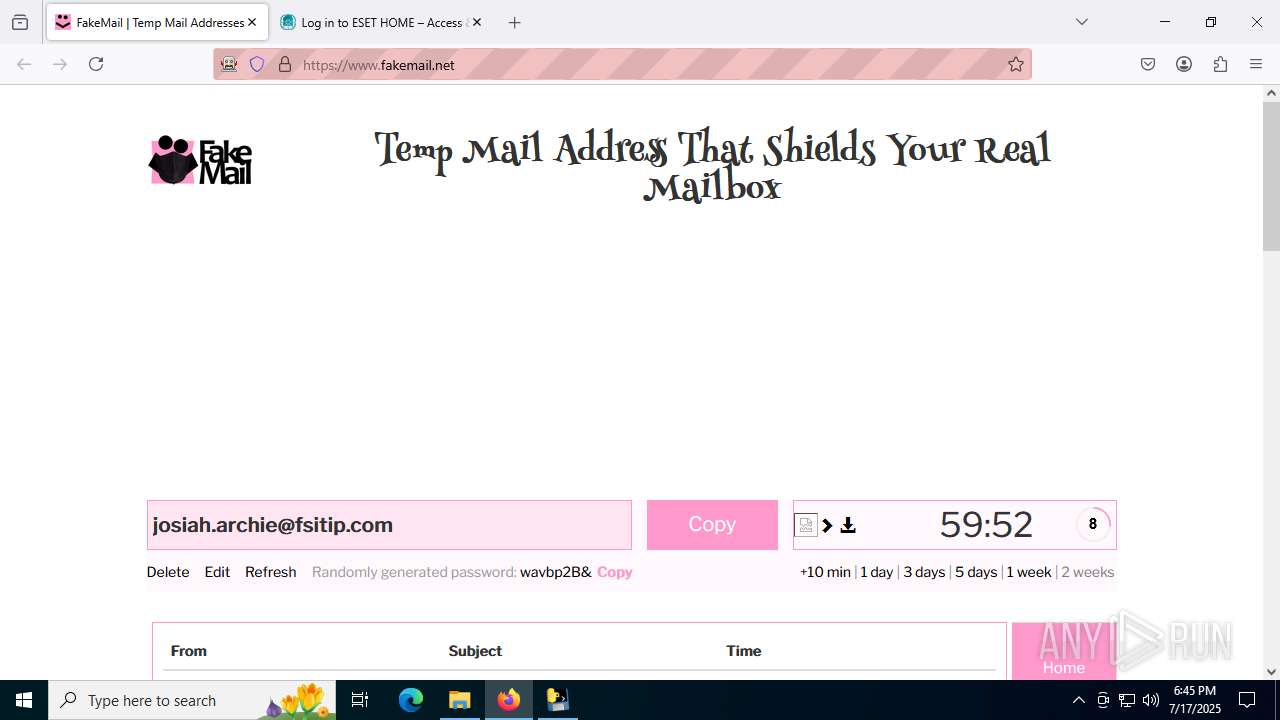1280x720 pixels.
Task: Set mailbox lifetime to 1 week
Action: pos(1029,572)
